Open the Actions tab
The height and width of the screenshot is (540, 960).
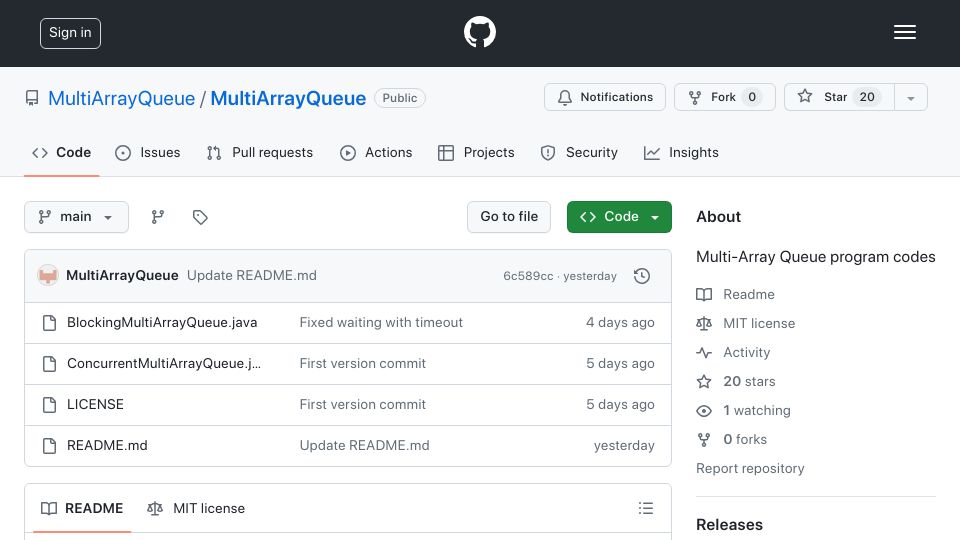(376, 152)
